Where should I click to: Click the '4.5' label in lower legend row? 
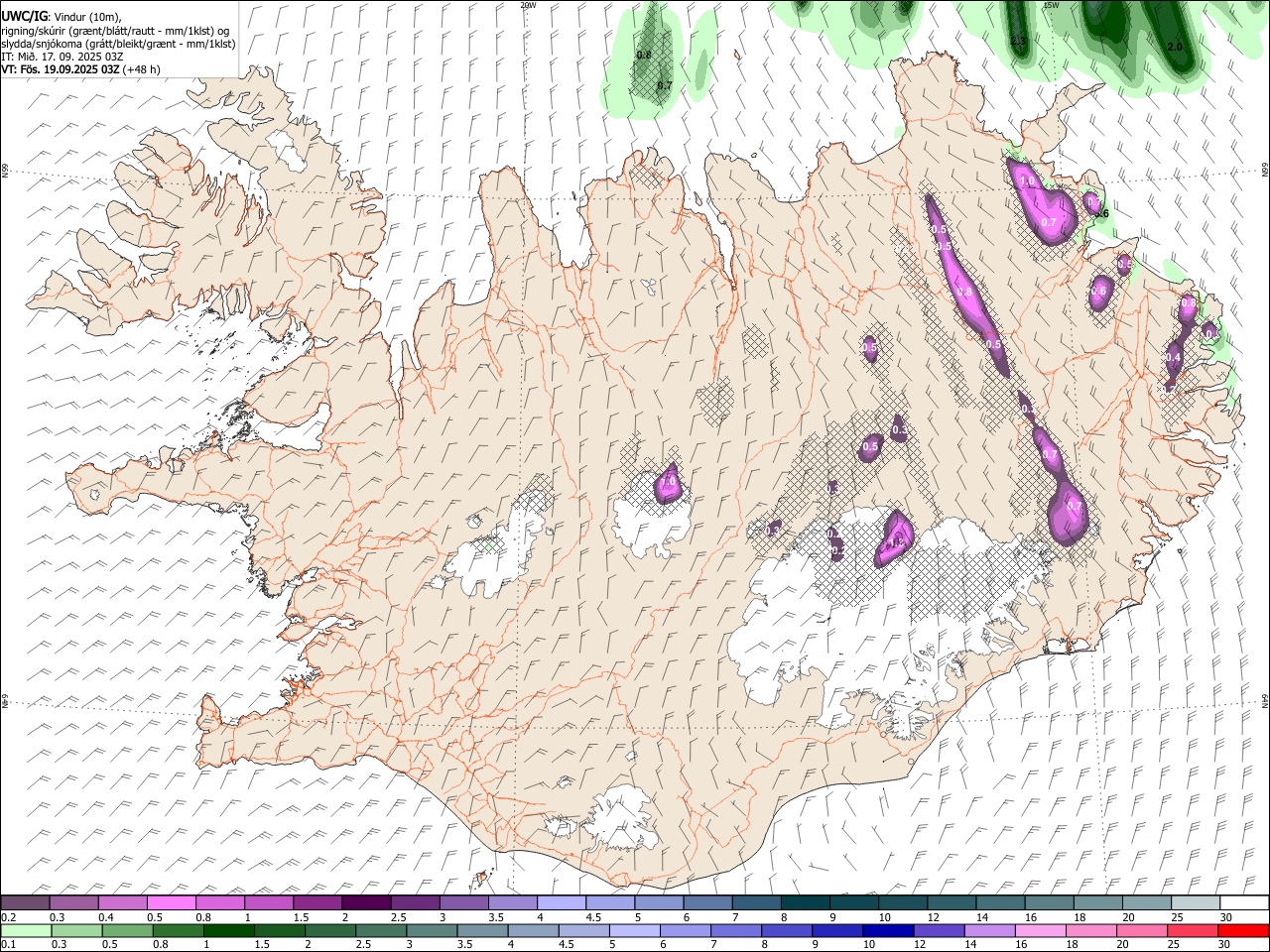568,944
